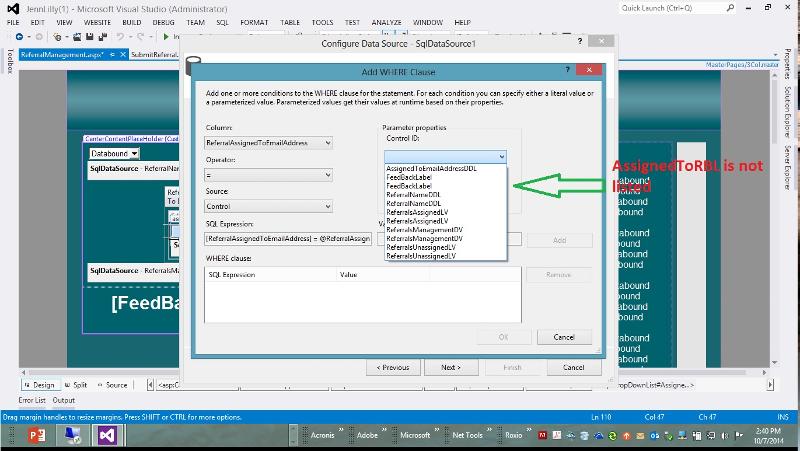800x451 pixels.
Task: Select AssignedToEmailAddressDDL from the list
Action: point(432,168)
